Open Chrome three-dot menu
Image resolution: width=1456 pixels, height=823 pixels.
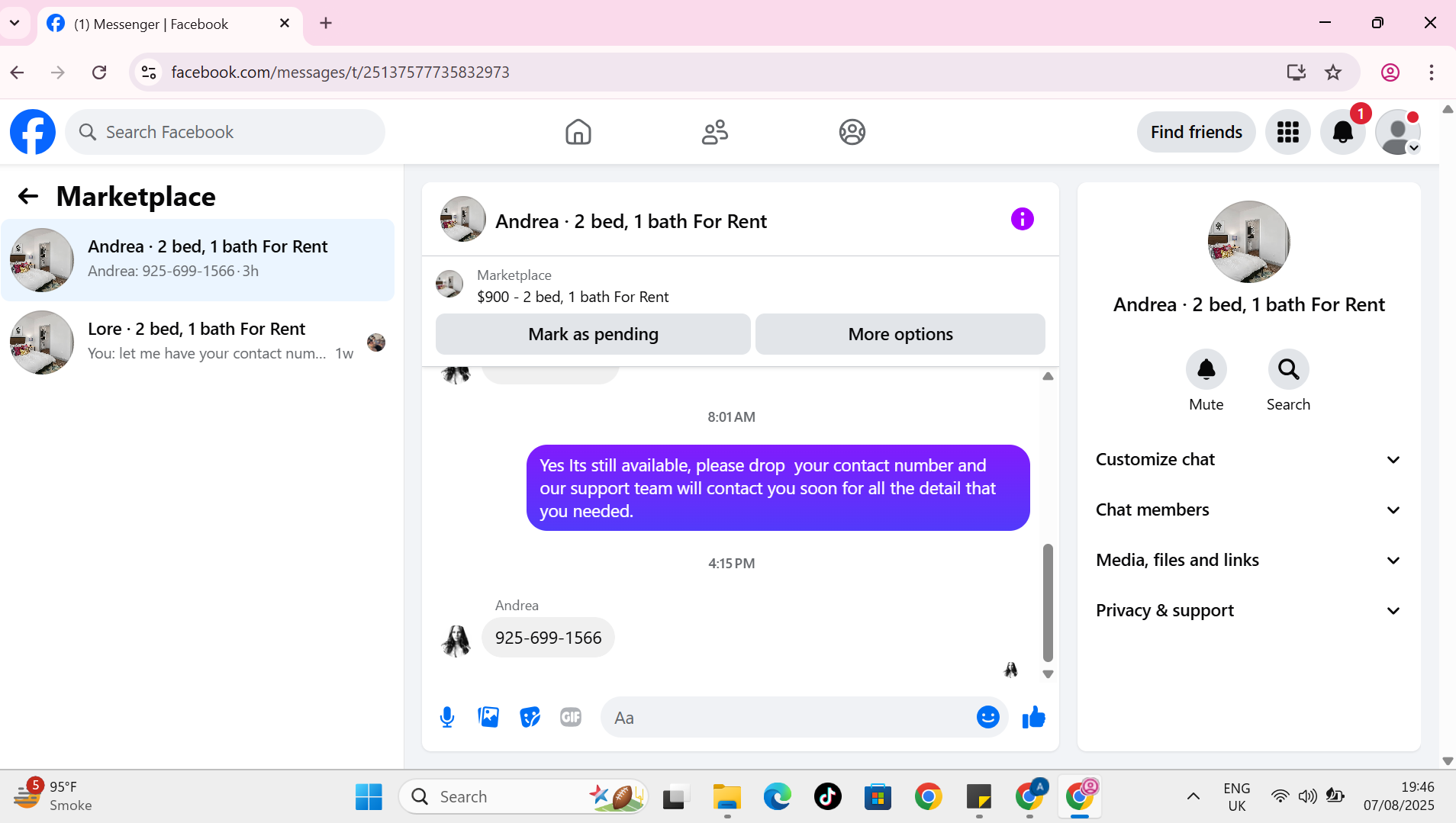click(x=1432, y=72)
